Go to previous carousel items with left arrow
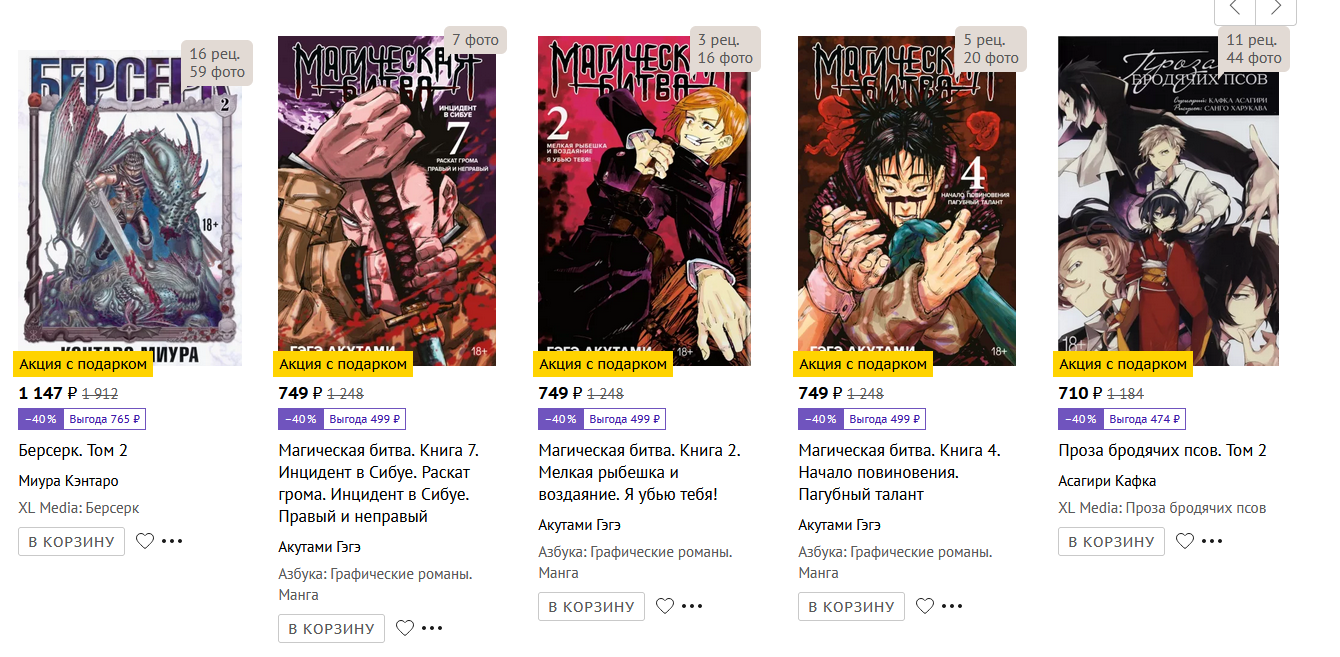The image size is (1340, 657). point(1235,8)
